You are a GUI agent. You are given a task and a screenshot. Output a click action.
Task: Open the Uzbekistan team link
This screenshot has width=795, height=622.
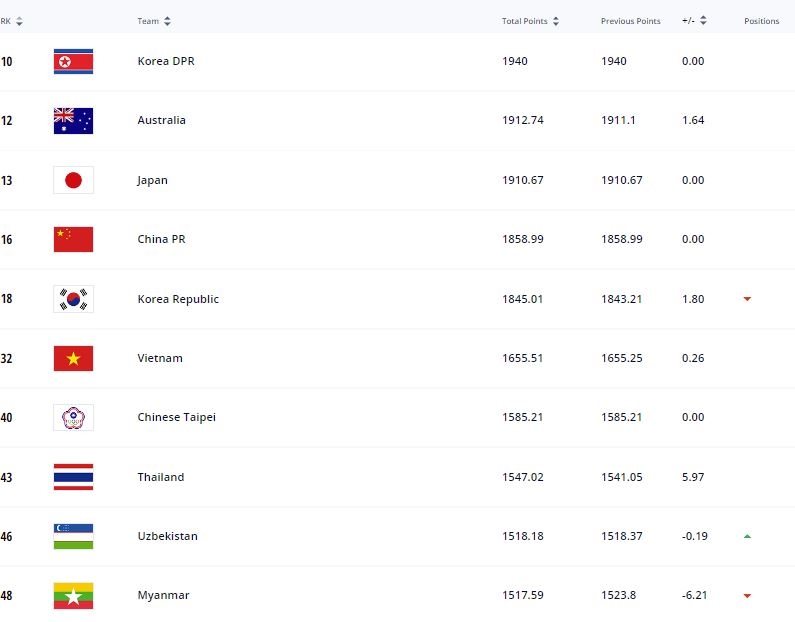[167, 536]
